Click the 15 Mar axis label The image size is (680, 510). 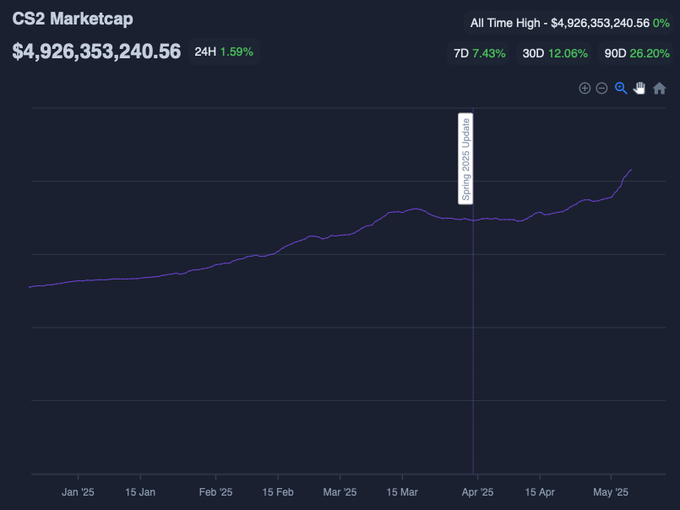point(402,492)
